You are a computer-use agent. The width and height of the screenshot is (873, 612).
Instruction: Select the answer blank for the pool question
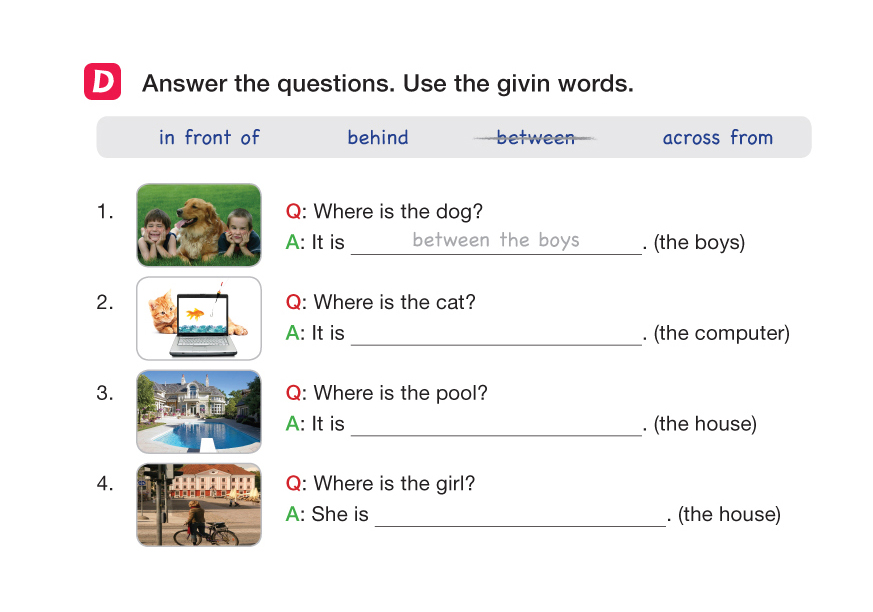tap(495, 425)
